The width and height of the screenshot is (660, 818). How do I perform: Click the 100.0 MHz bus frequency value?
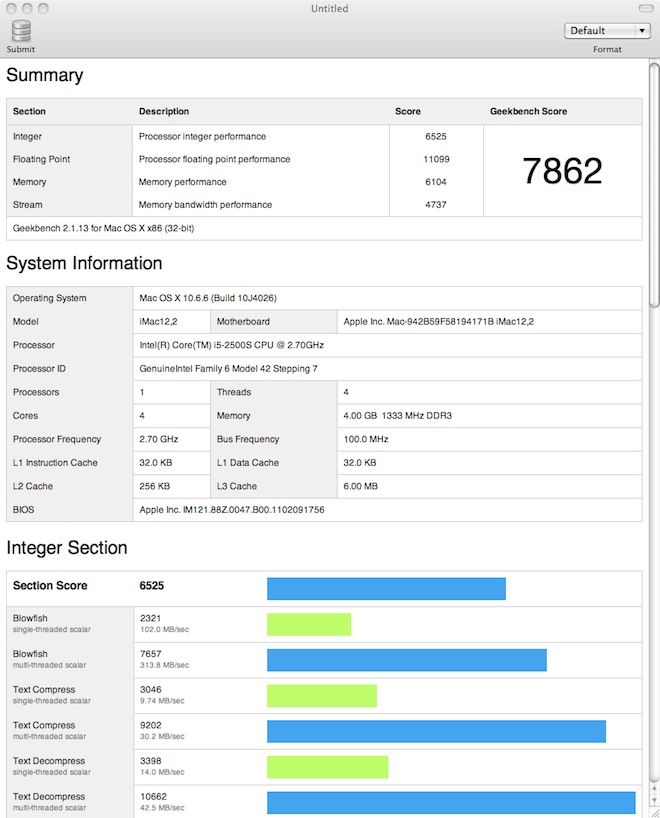click(366, 439)
